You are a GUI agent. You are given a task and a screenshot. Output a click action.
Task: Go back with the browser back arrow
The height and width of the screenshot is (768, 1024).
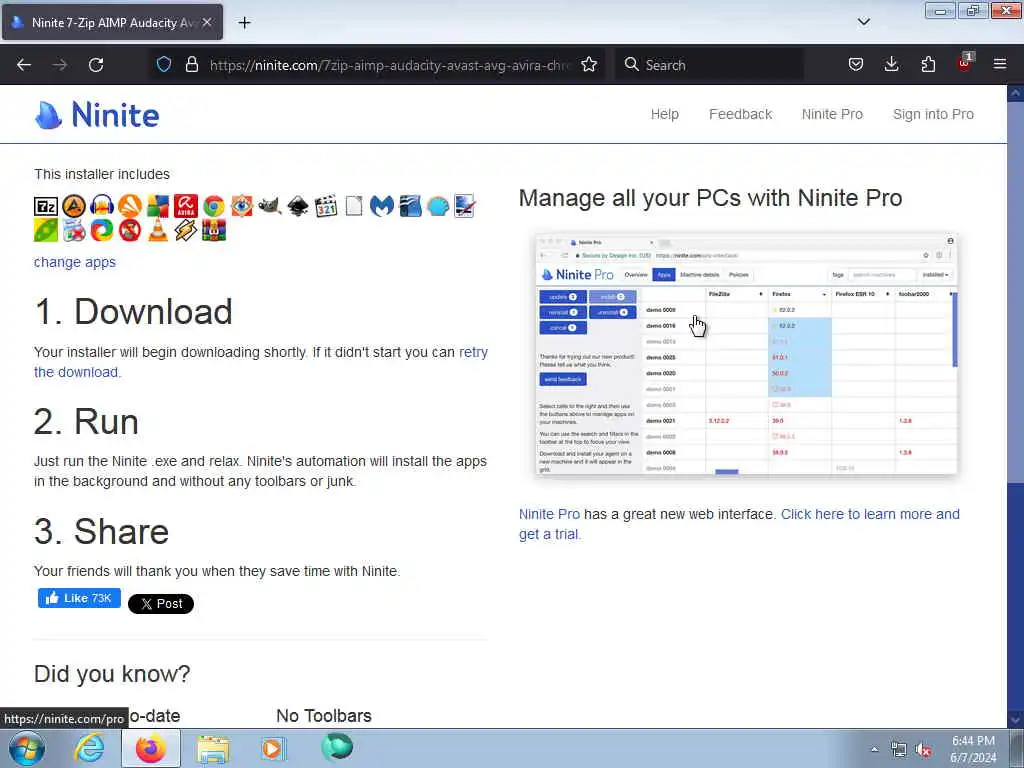point(24,65)
